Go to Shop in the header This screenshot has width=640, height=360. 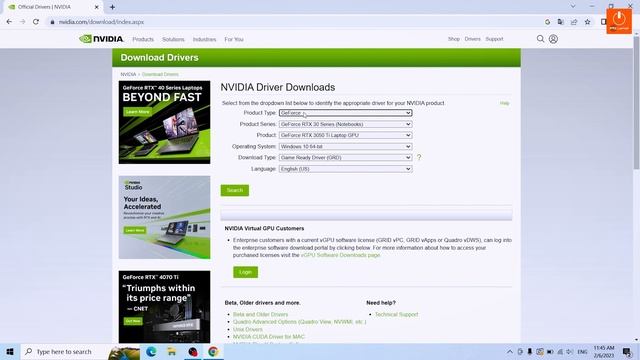pyautogui.click(x=454, y=39)
